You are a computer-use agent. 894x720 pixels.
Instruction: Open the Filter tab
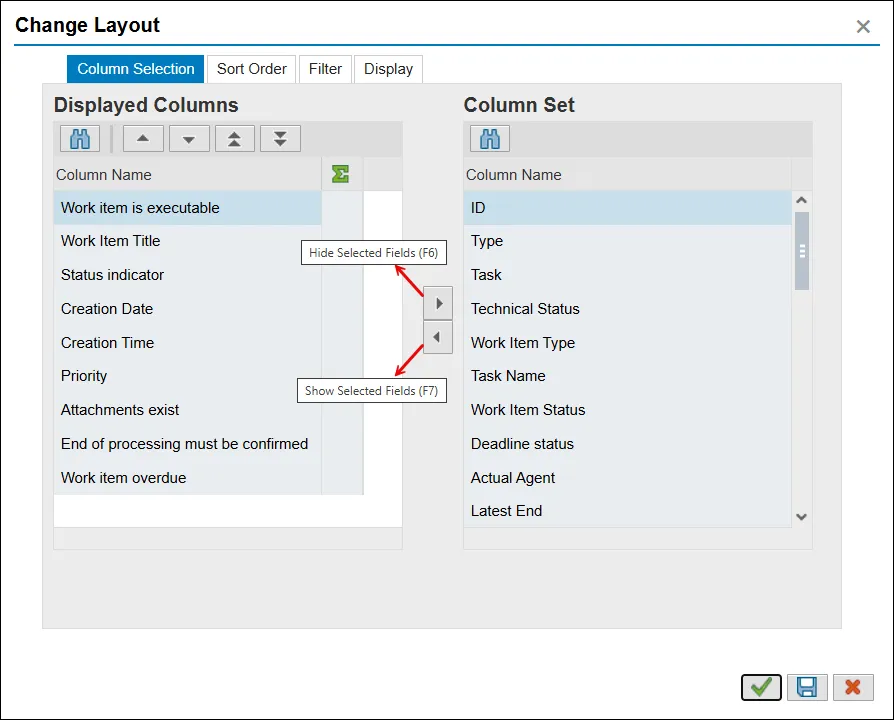pos(325,69)
